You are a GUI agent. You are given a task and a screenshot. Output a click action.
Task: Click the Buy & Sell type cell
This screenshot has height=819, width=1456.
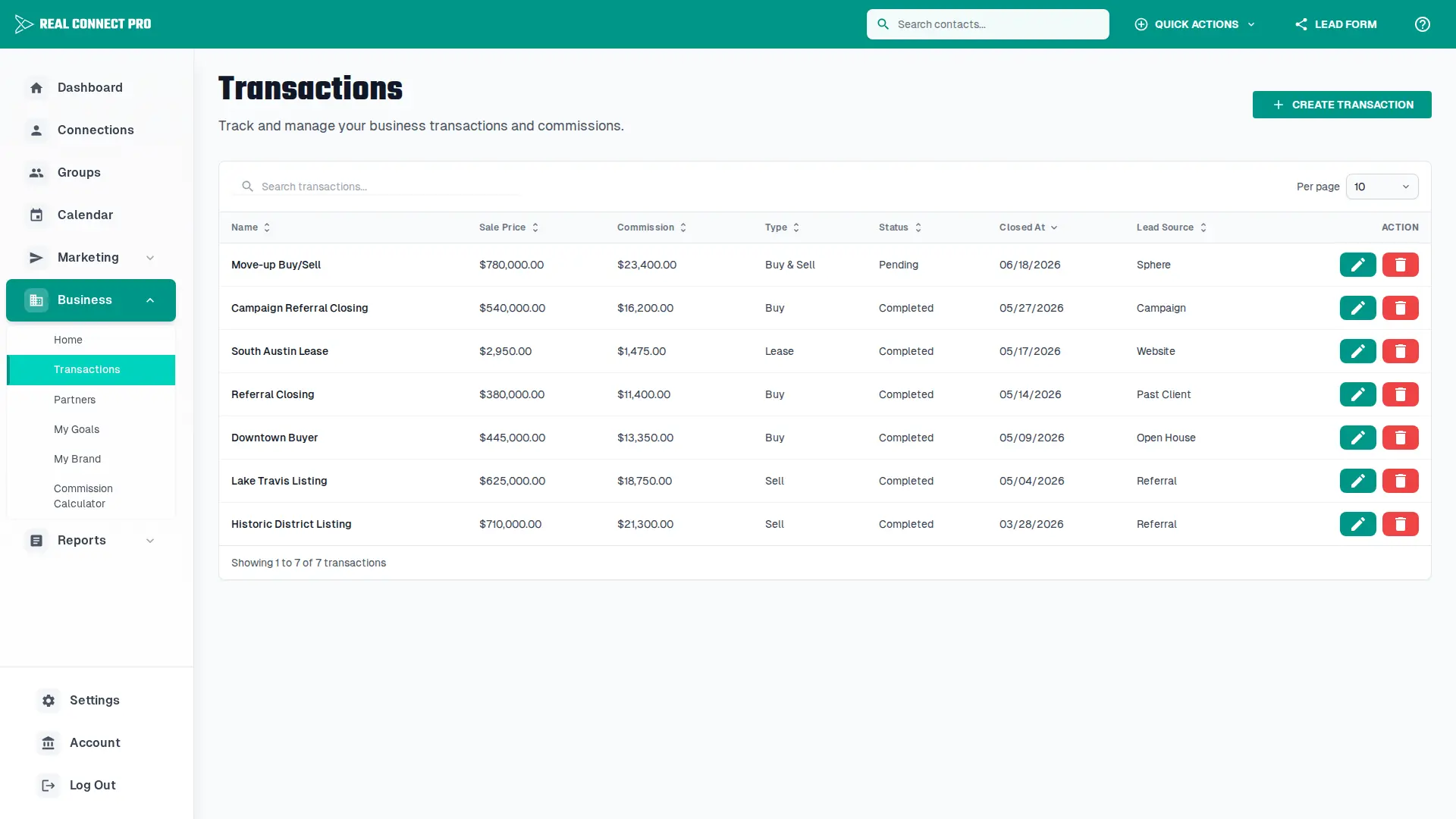point(790,265)
